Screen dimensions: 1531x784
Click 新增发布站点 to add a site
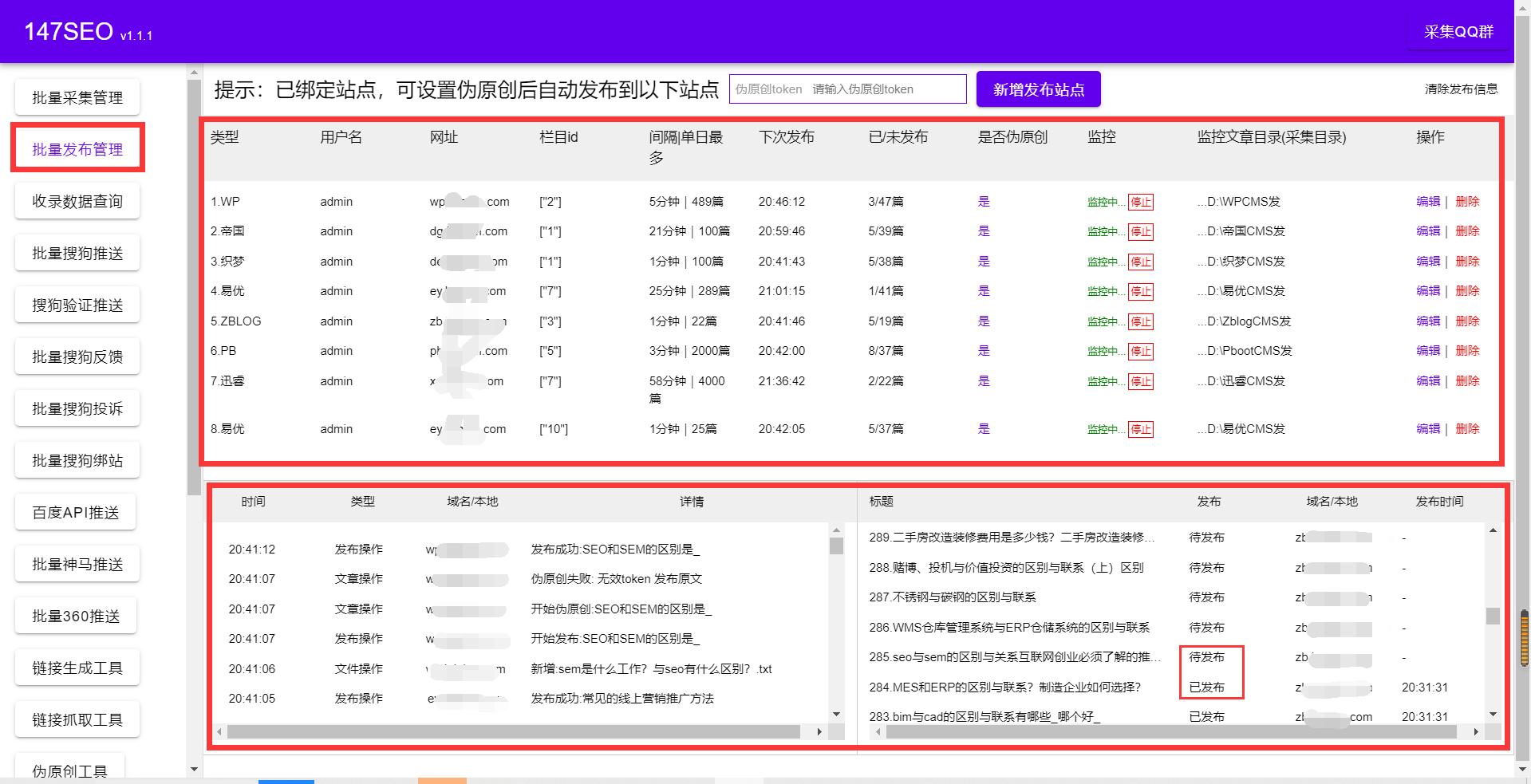[1037, 89]
